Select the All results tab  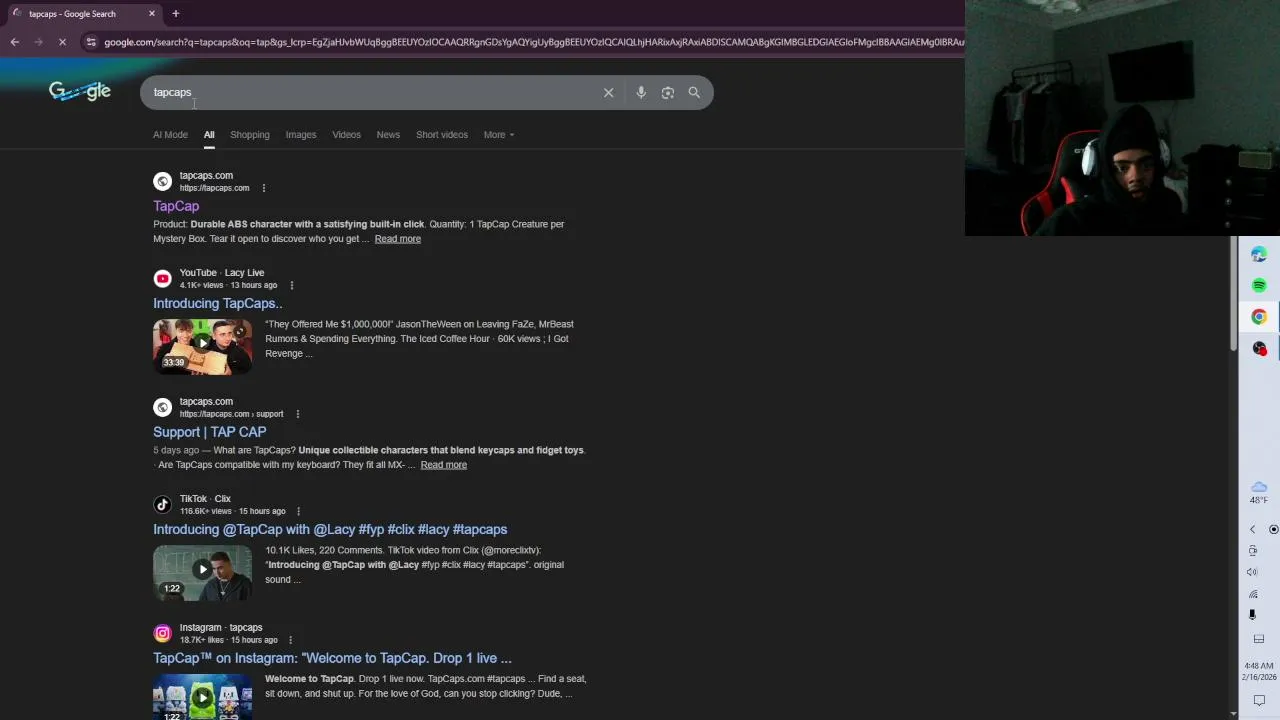point(209,135)
